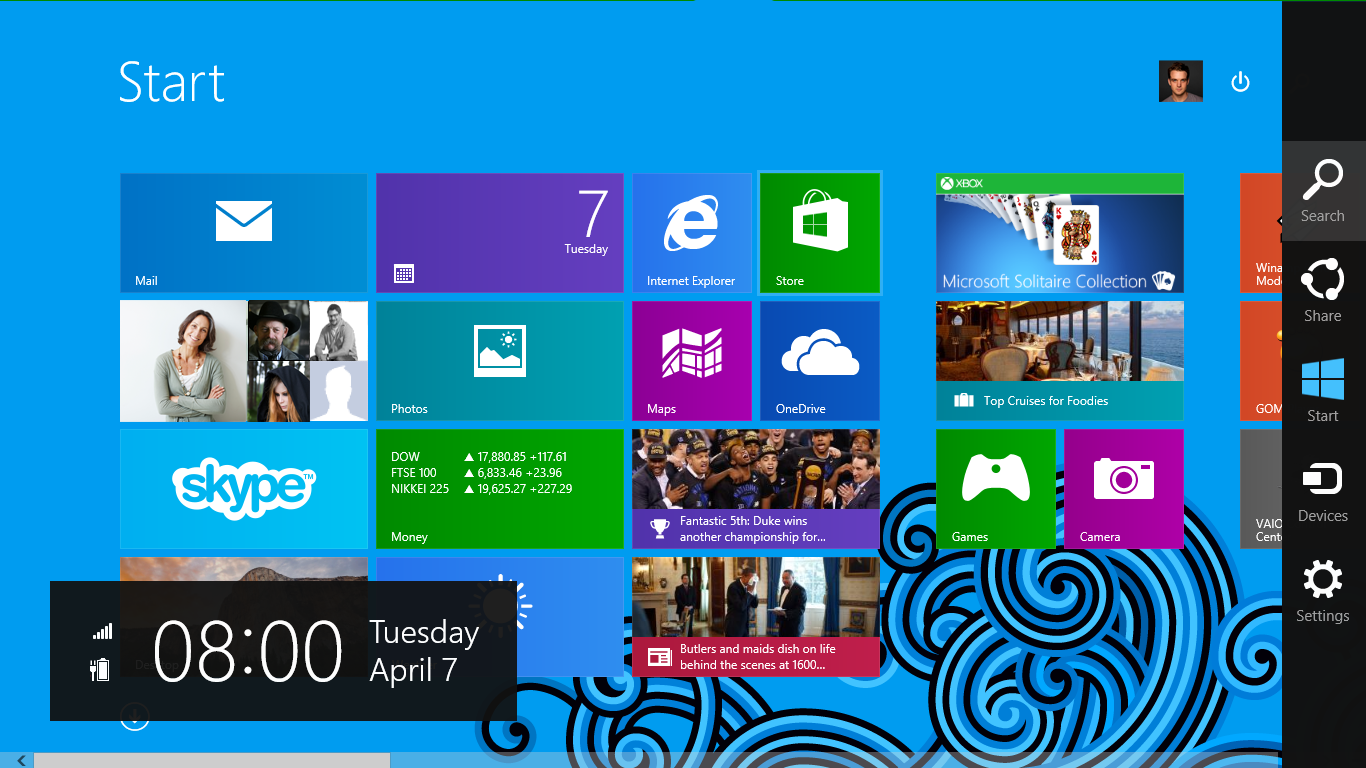Click the power button icon
The height and width of the screenshot is (768, 1366).
[x=1241, y=82]
